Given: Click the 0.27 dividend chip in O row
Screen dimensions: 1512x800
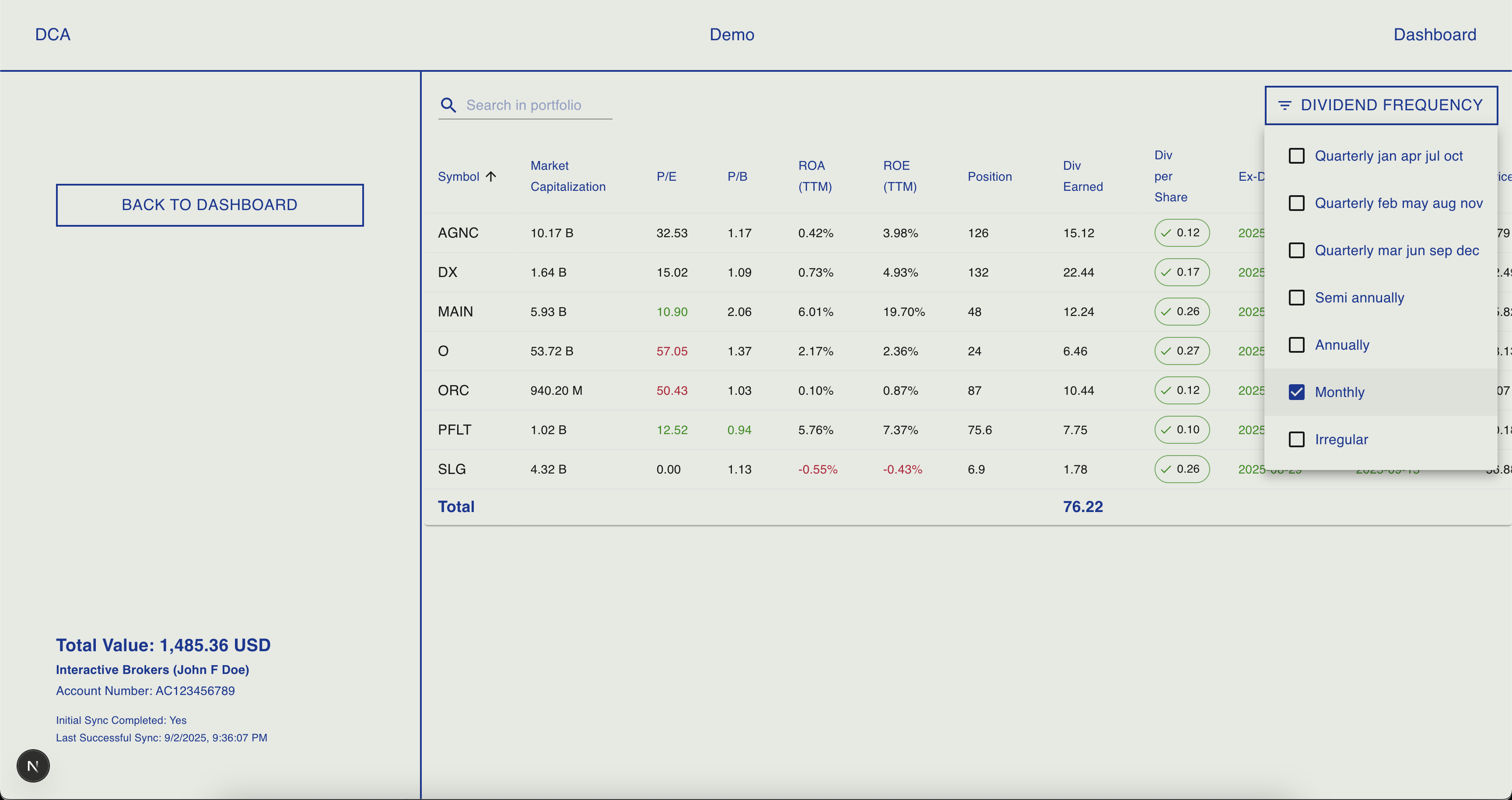Looking at the screenshot, I should pos(1182,351).
